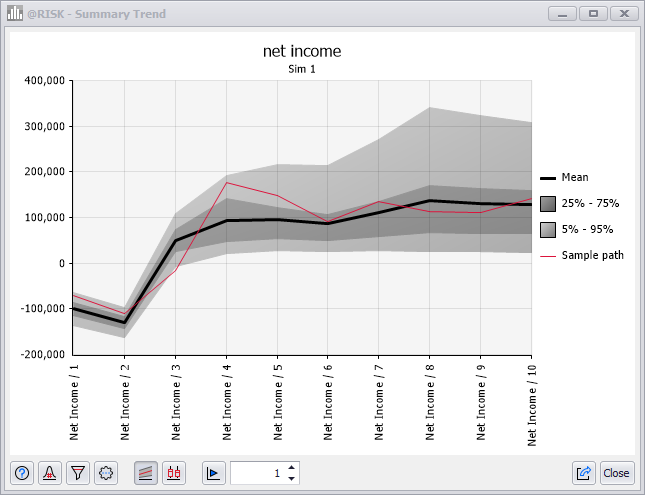
Task: Open the filter funnel tool
Action: 78,473
